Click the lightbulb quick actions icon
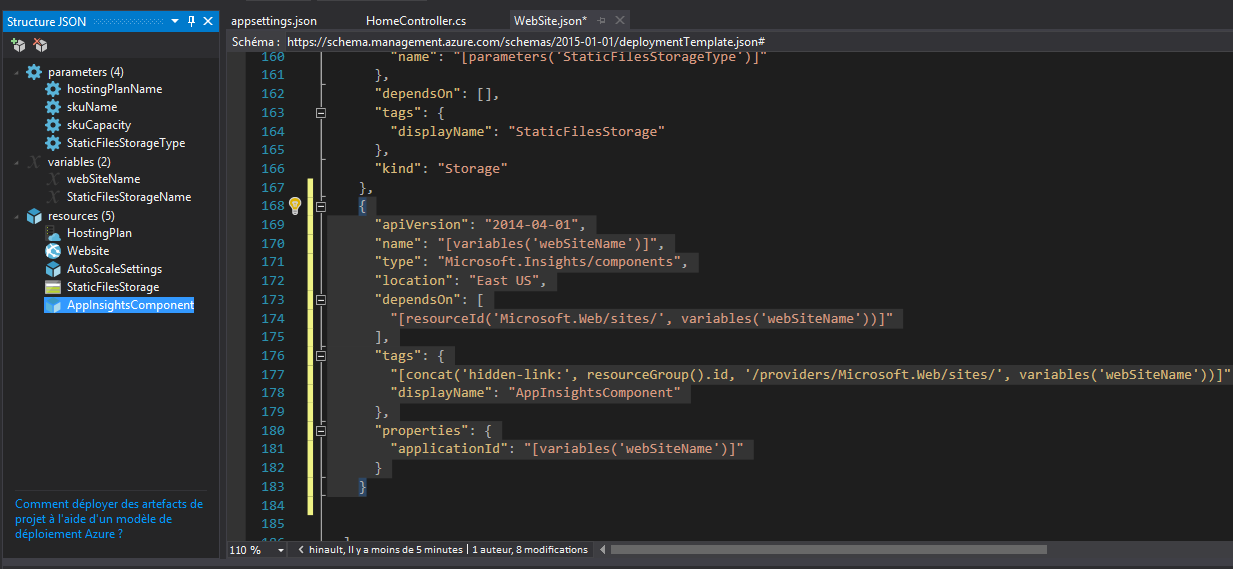The image size is (1233, 569). (295, 206)
